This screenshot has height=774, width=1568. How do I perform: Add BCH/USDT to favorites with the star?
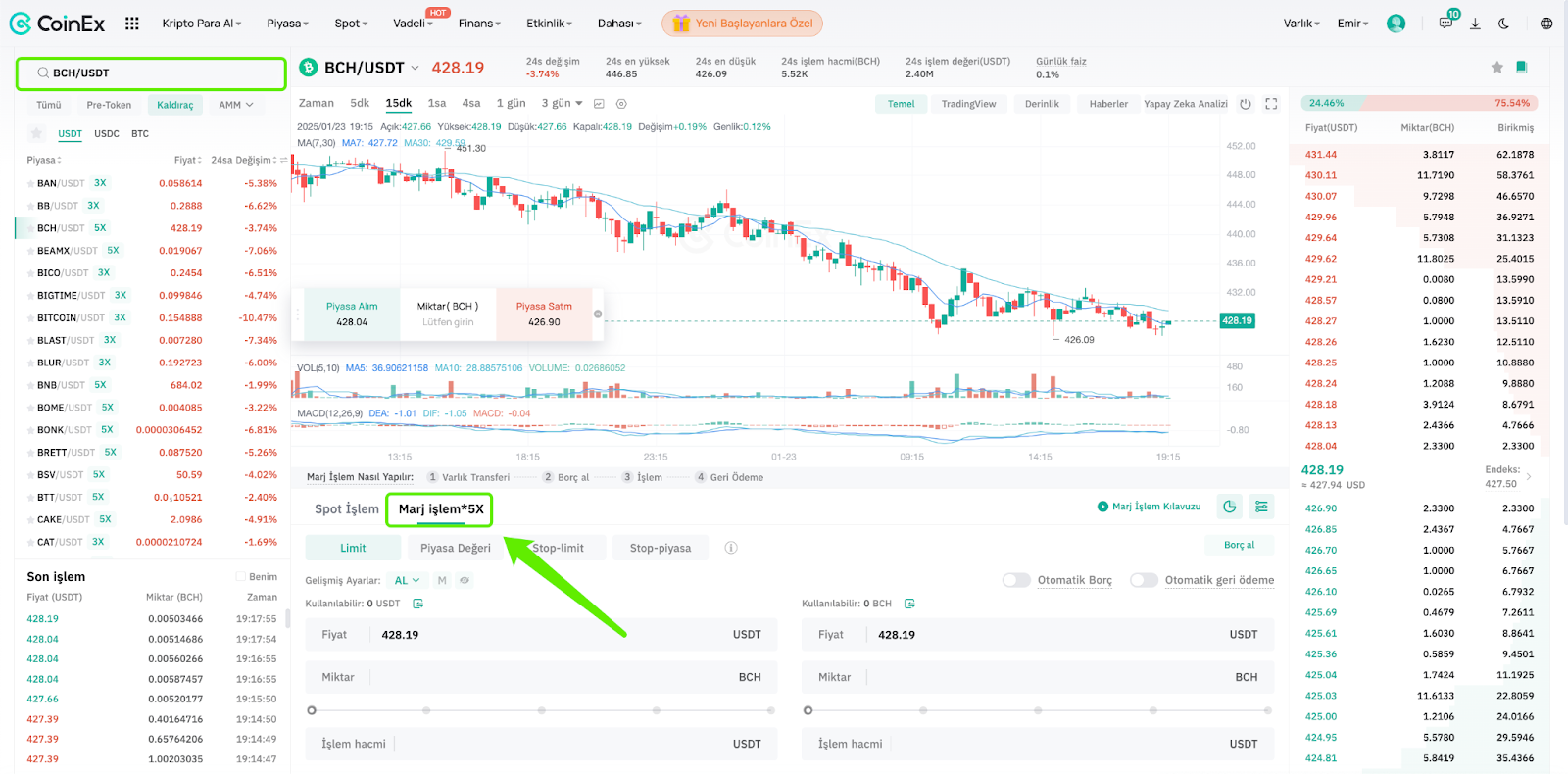(1496, 67)
